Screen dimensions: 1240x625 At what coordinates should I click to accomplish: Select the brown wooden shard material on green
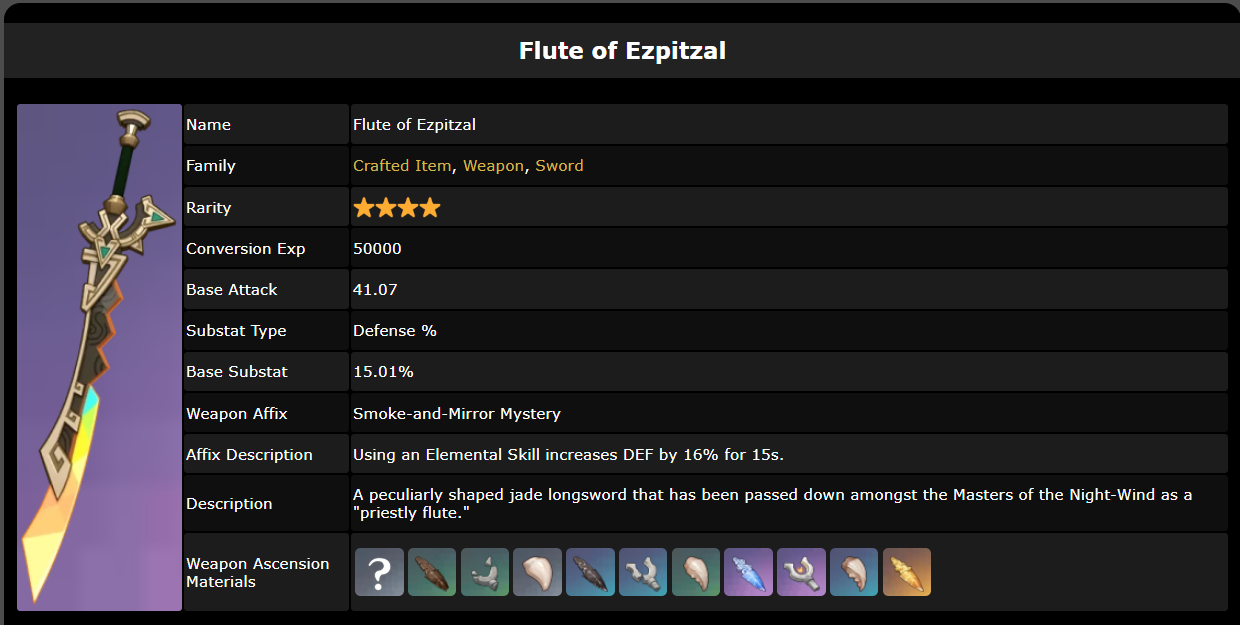coord(432,572)
